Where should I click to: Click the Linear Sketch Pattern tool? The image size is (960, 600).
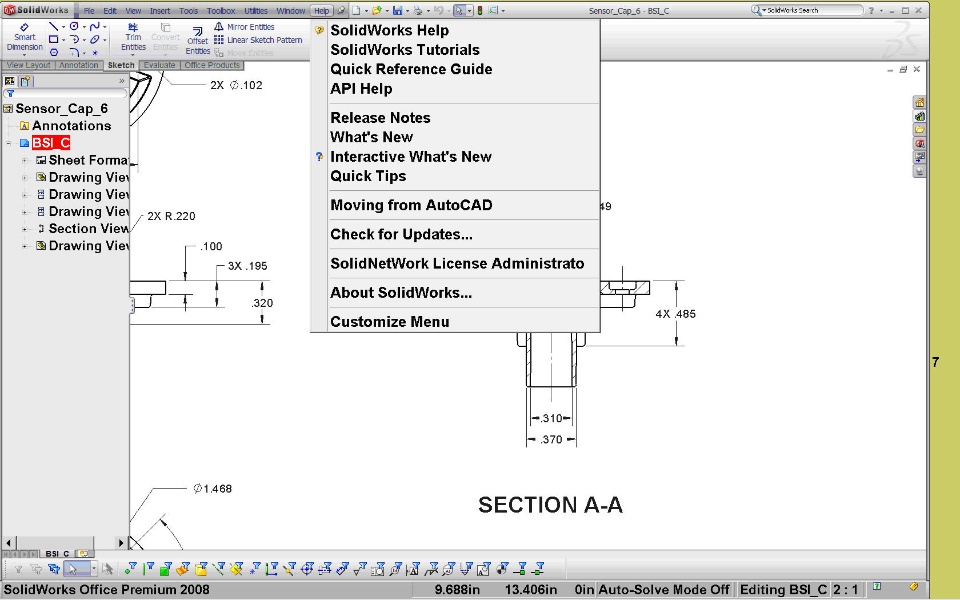coord(258,40)
